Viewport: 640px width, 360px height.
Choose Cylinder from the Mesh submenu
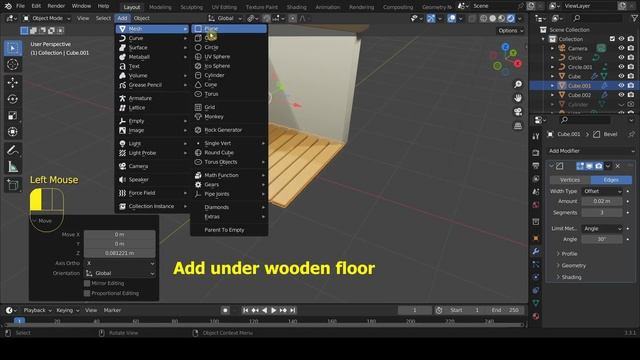229,76
